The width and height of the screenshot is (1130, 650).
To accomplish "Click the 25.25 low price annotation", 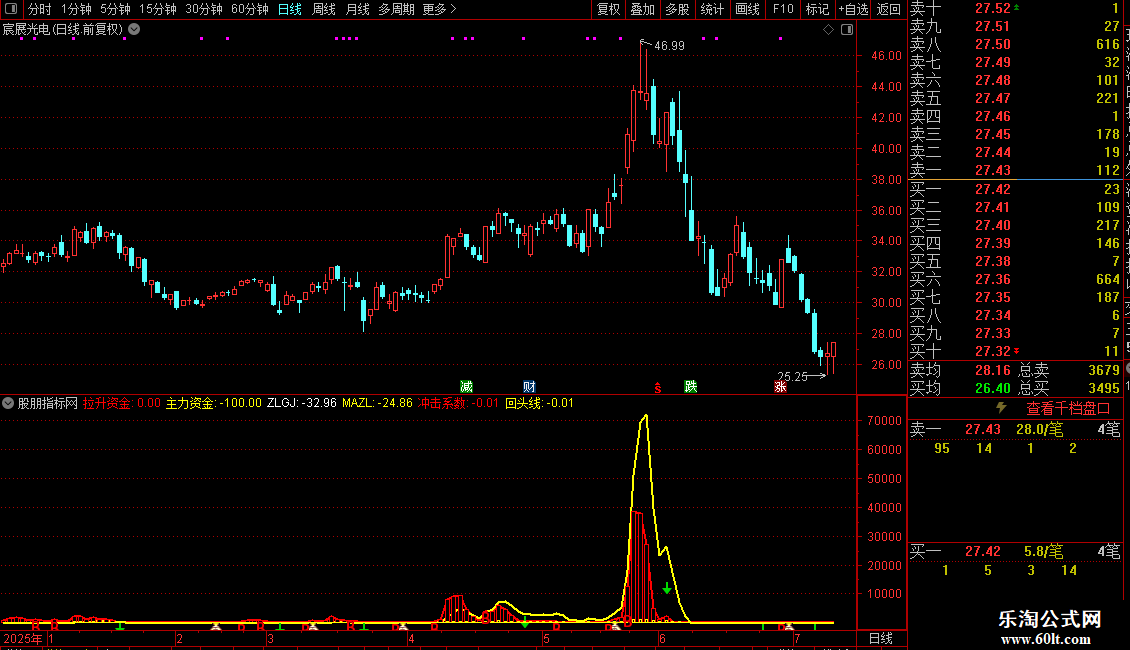I will coord(792,376).
